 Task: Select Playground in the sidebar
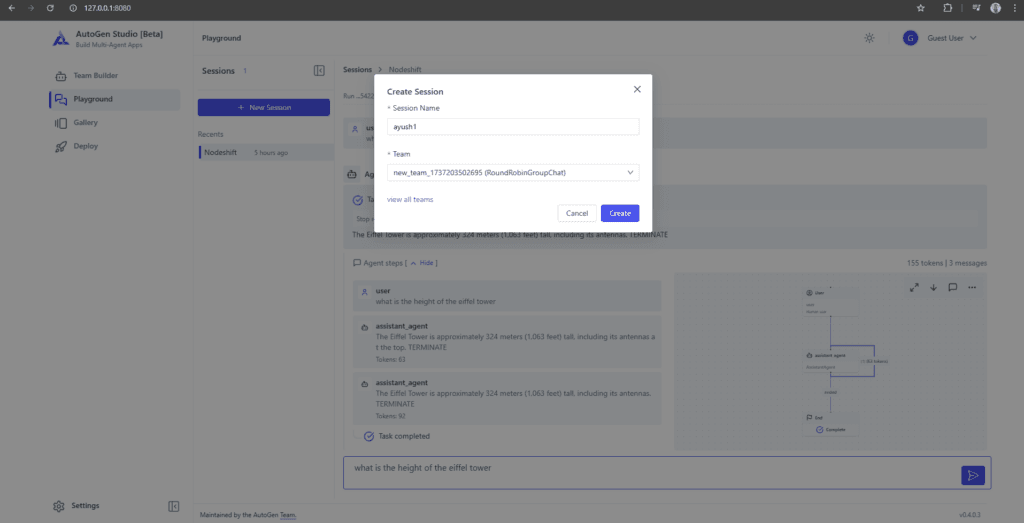pos(115,99)
